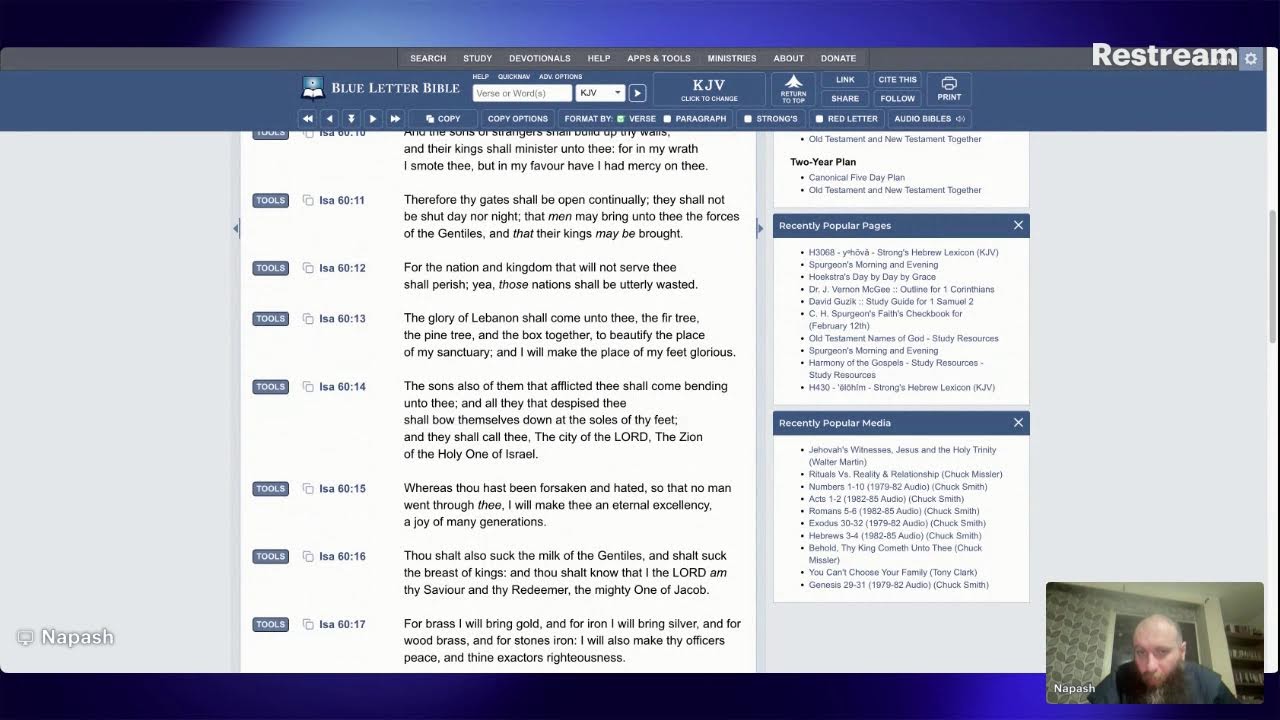Copy verse Isa 60:14 icon
1280x720 pixels.
point(308,387)
